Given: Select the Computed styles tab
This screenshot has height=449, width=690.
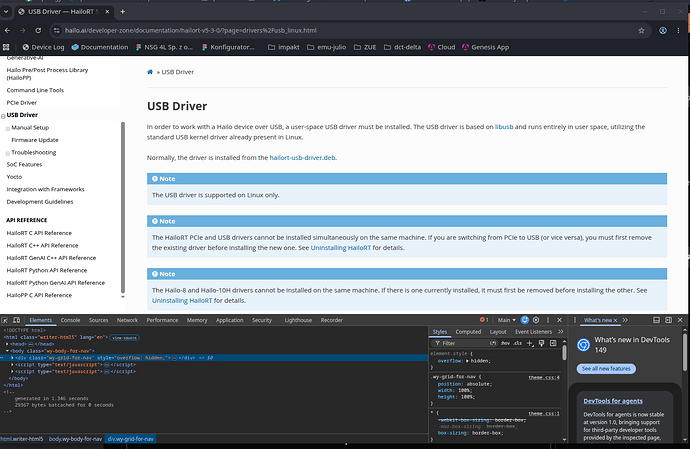Looking at the screenshot, I should point(468,331).
